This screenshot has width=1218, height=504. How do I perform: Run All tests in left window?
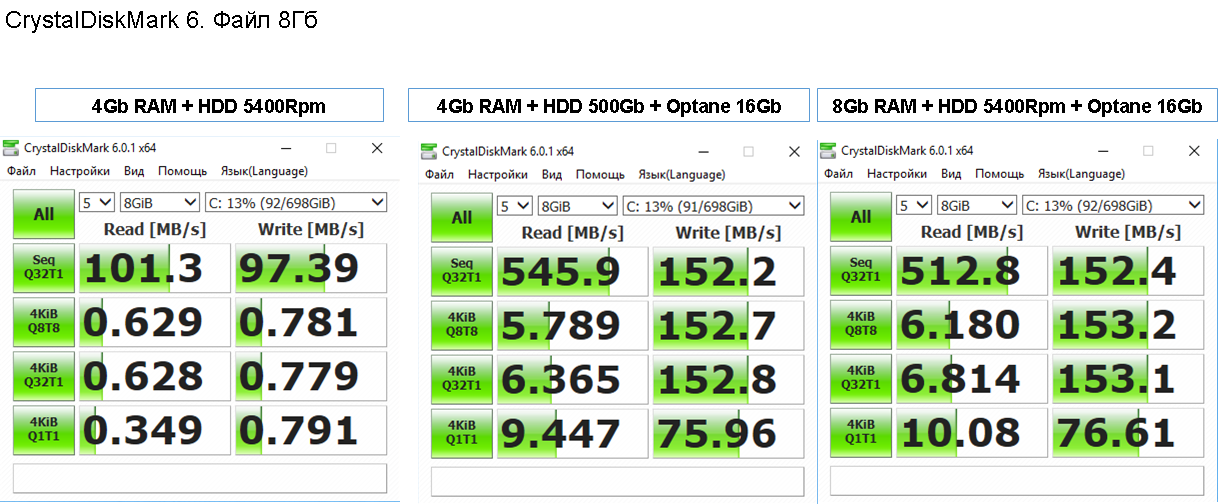click(44, 214)
